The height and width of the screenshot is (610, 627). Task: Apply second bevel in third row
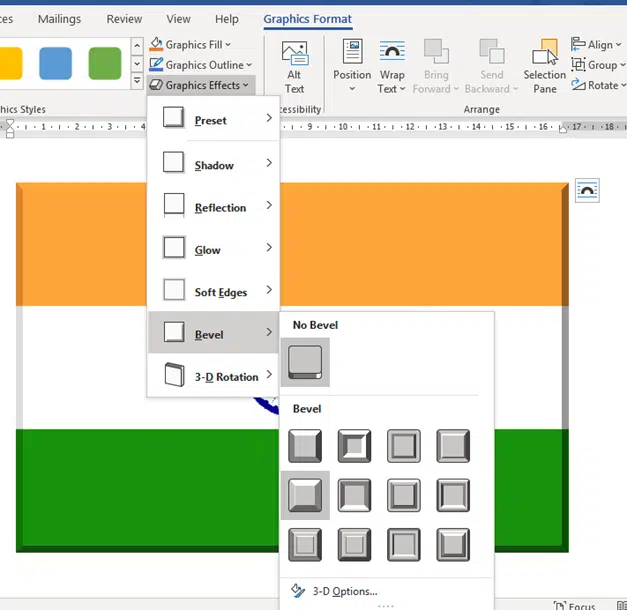[x=354, y=545]
